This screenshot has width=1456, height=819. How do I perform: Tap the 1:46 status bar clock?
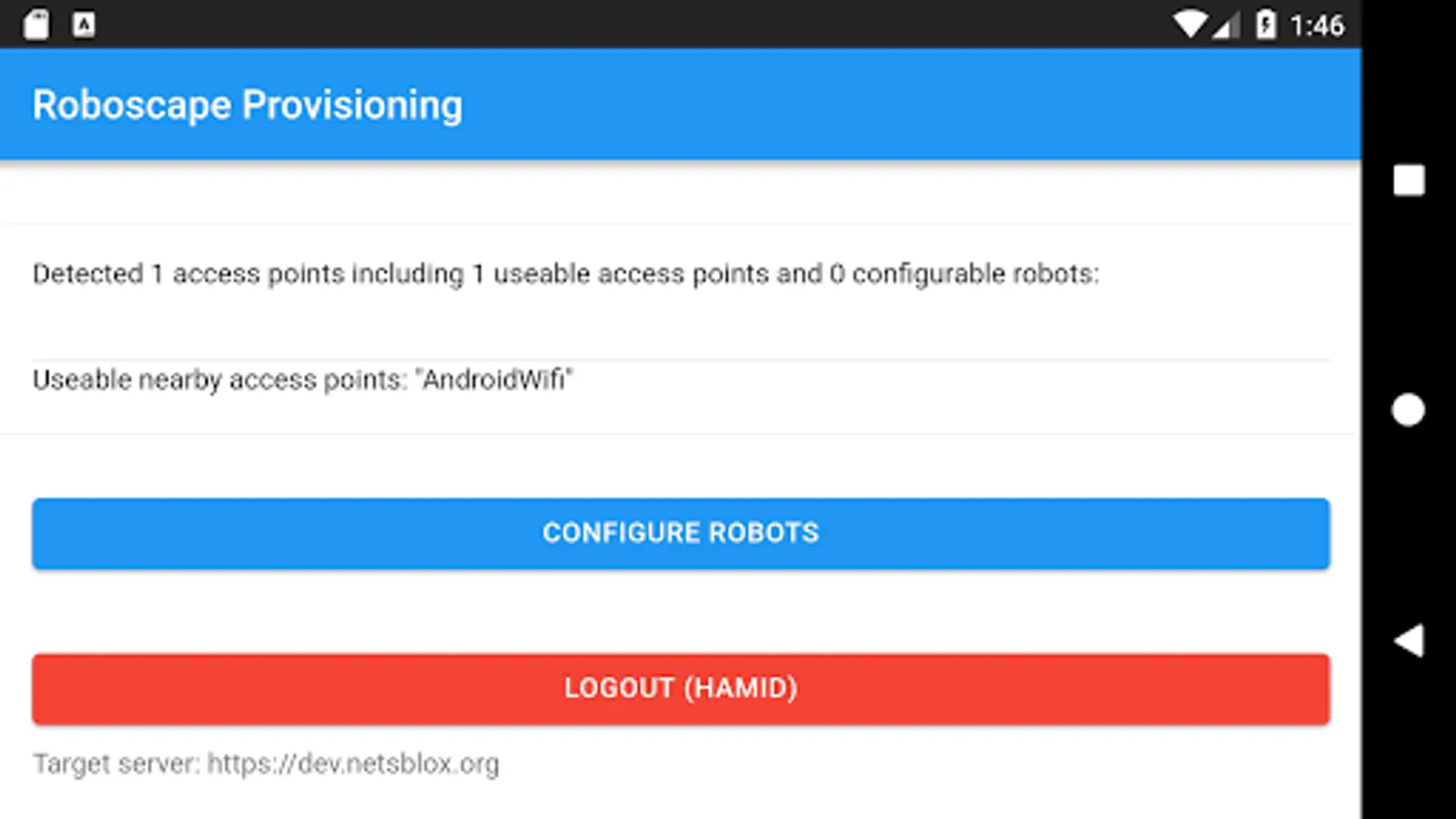(1317, 25)
